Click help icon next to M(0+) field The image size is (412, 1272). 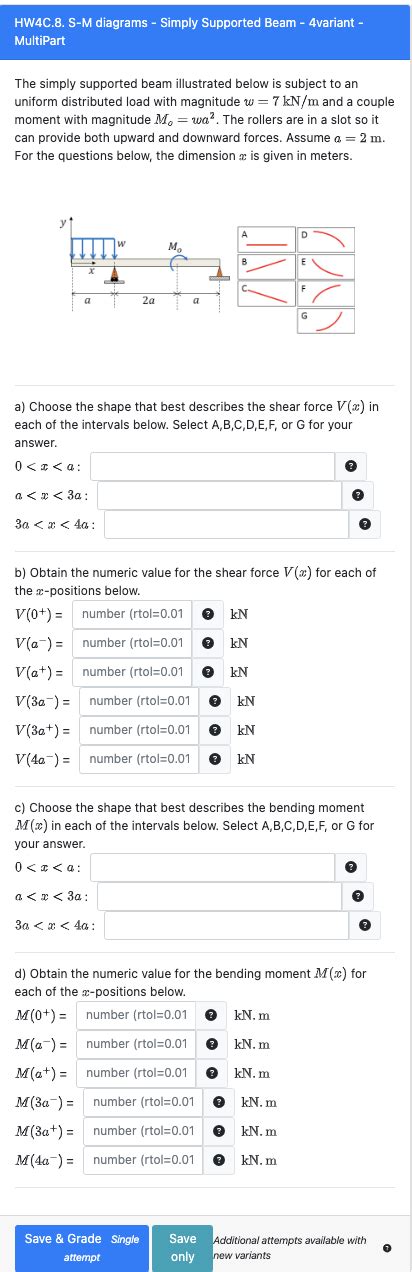pos(210,1015)
